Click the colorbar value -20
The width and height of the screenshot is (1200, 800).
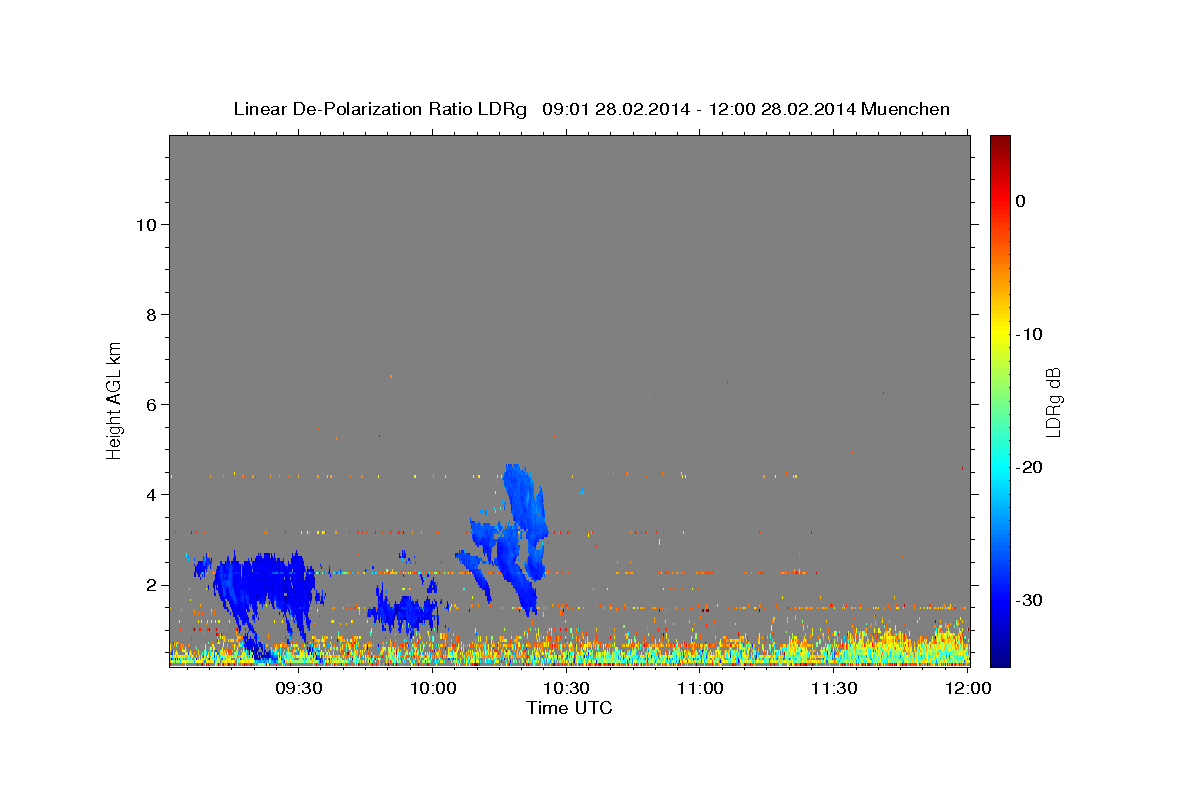pos(1029,467)
